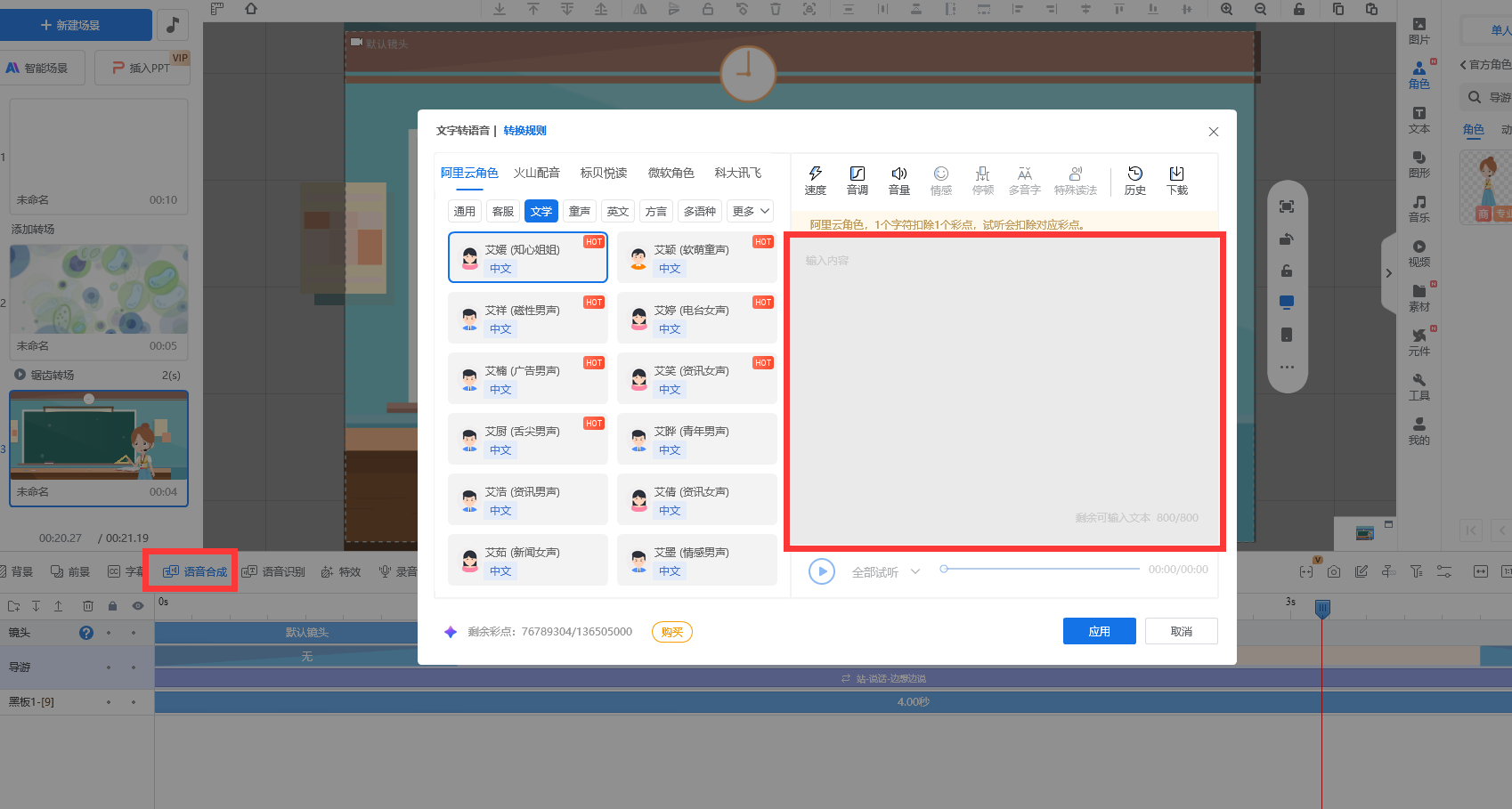
Task: Click the 多音字 polyphone icon
Action: (1024, 181)
